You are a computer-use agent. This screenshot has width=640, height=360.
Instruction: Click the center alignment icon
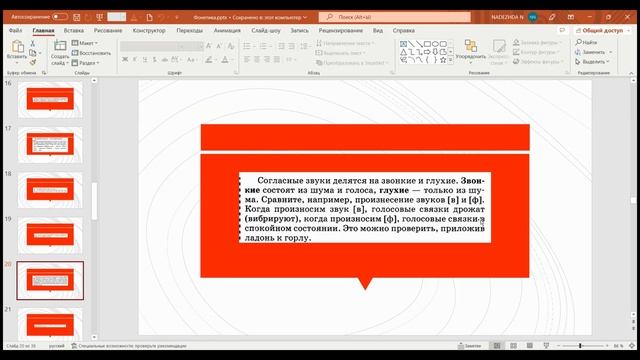257,60
